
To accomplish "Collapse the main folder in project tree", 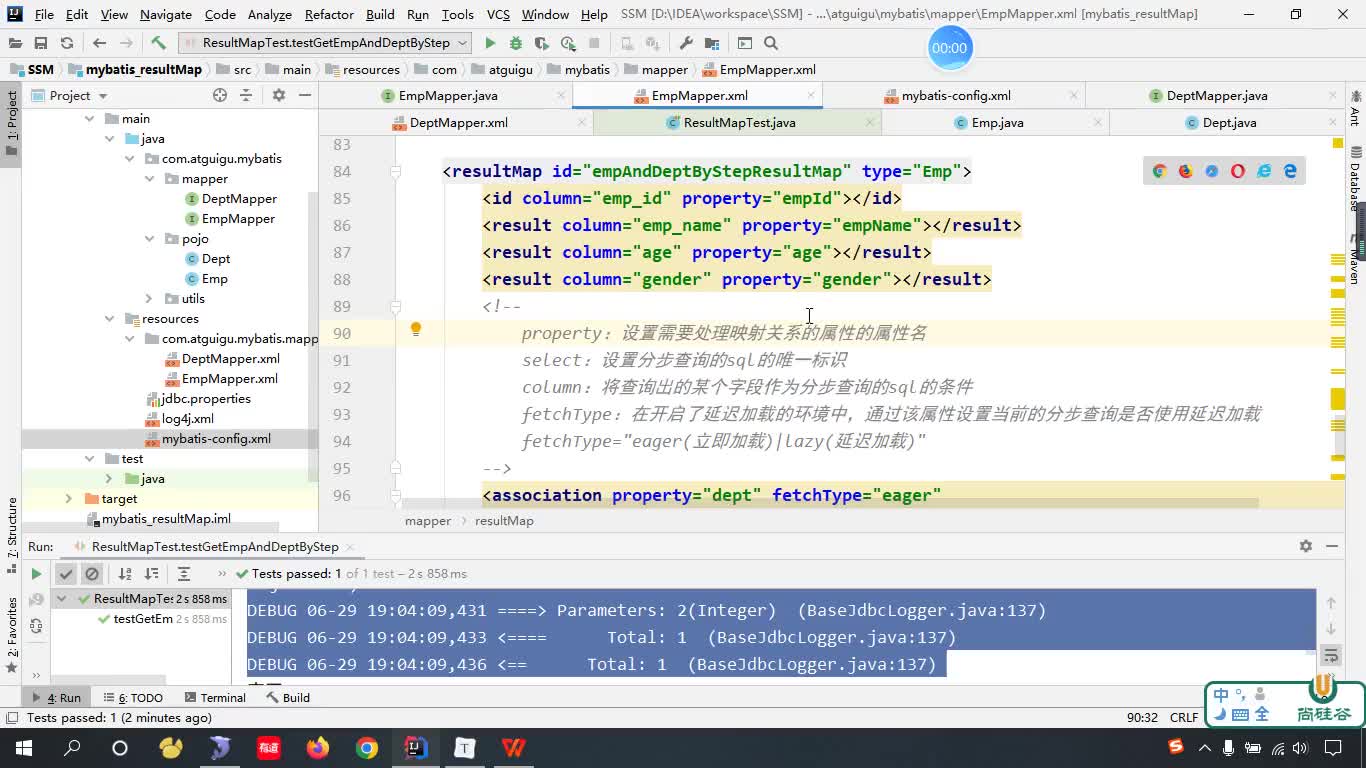I will (x=89, y=119).
